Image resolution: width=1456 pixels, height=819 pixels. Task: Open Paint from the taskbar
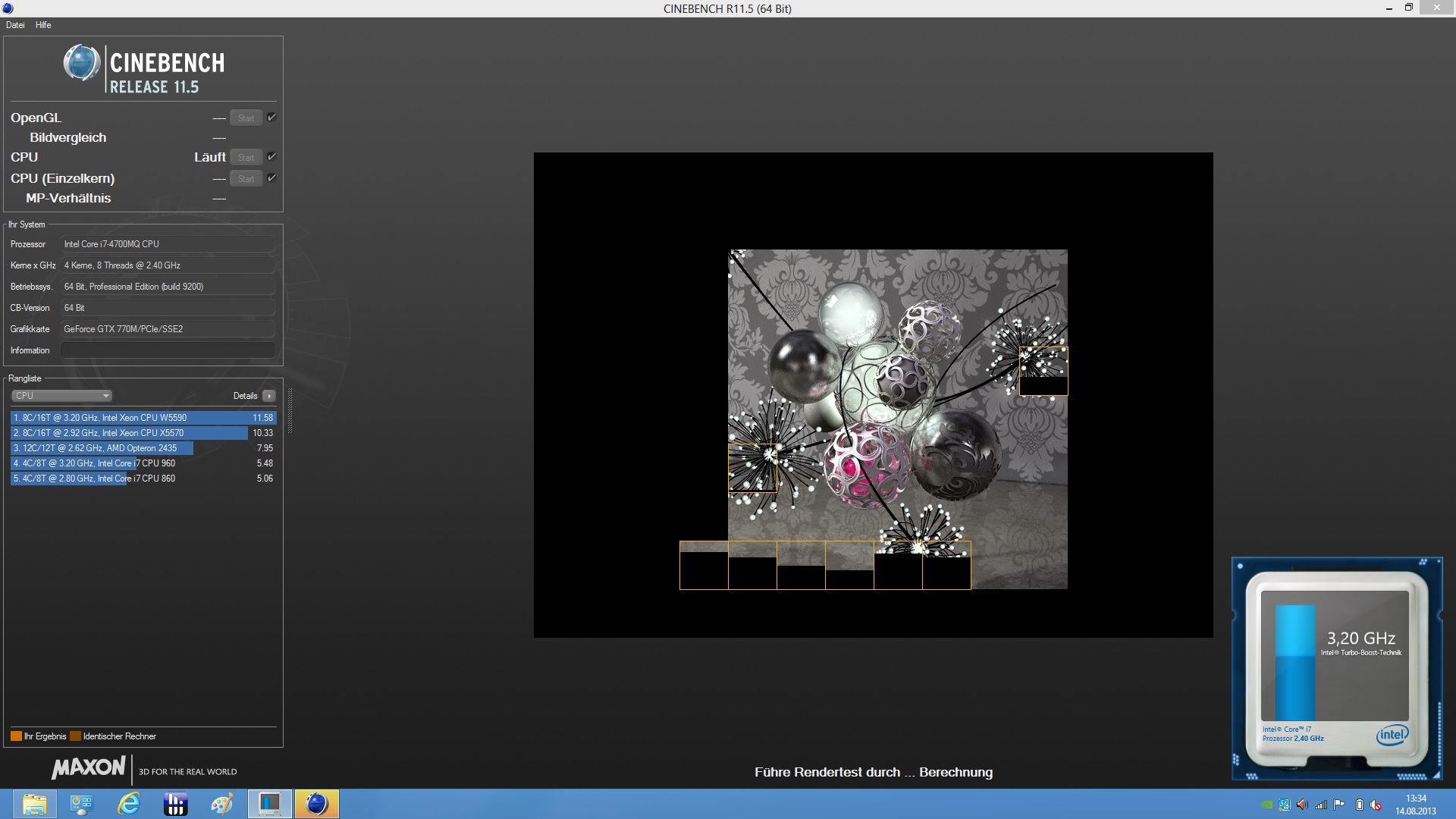point(222,804)
